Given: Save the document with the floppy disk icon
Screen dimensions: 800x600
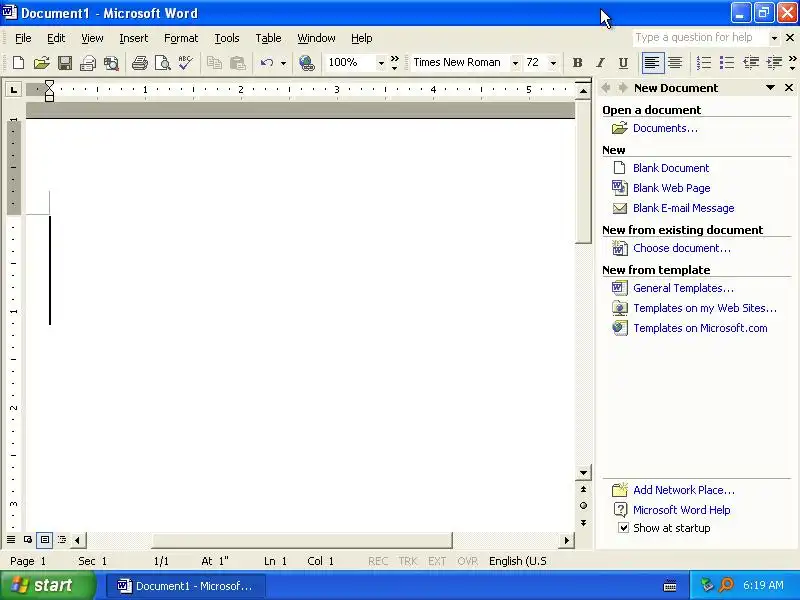Looking at the screenshot, I should coord(65,63).
